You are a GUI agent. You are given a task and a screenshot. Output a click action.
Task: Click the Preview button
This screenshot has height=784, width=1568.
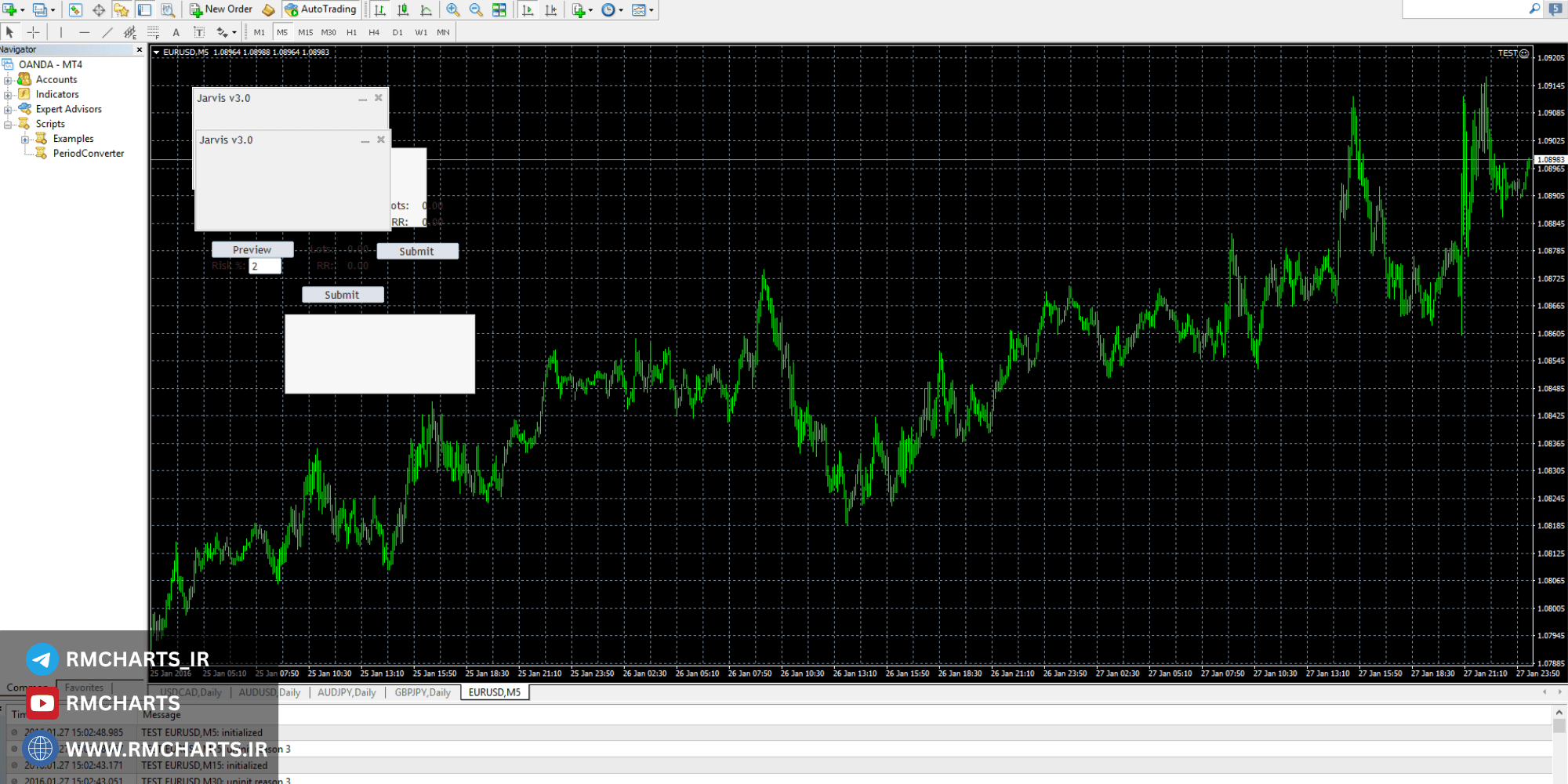(x=252, y=249)
